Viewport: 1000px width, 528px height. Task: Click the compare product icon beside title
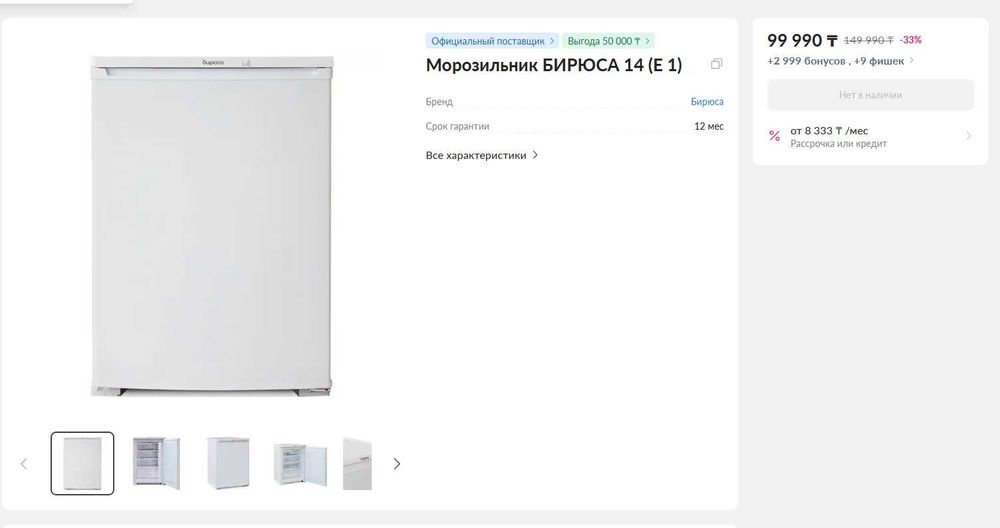tap(716, 64)
